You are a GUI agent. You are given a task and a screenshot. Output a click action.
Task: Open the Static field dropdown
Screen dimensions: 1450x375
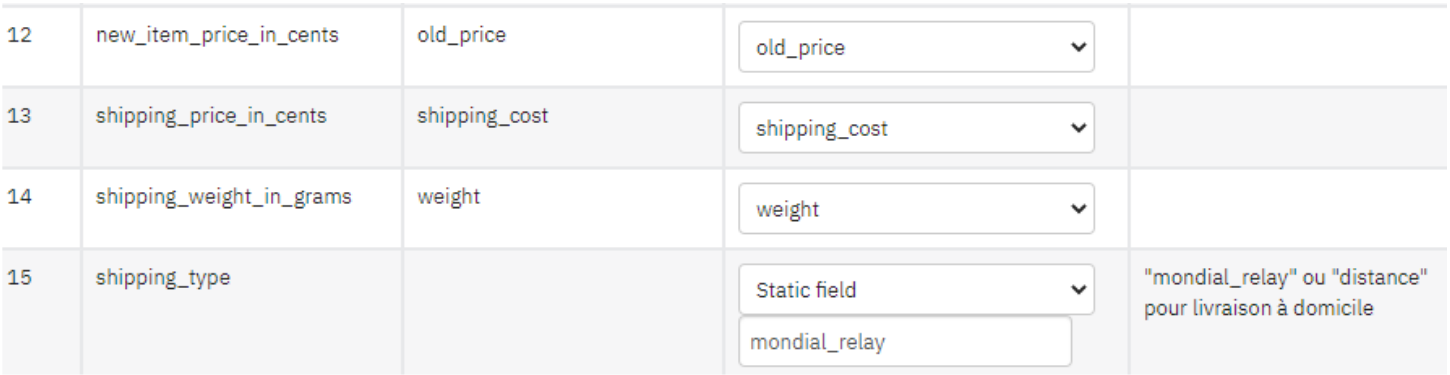click(x=916, y=290)
